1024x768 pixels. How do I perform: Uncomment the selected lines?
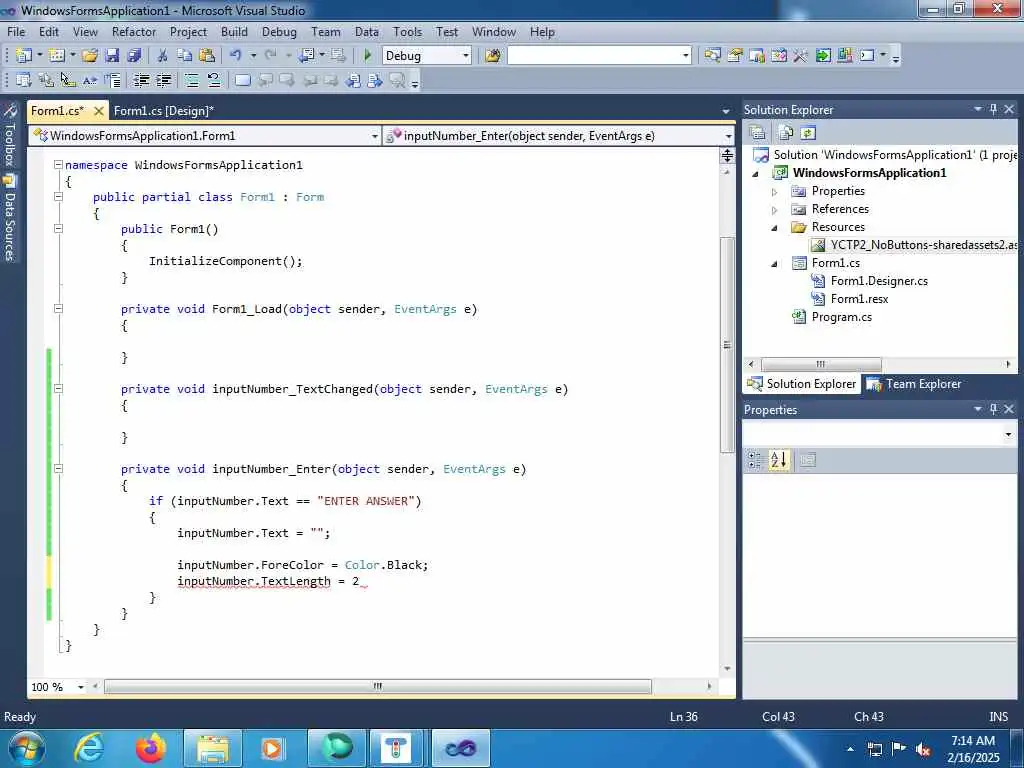[214, 80]
